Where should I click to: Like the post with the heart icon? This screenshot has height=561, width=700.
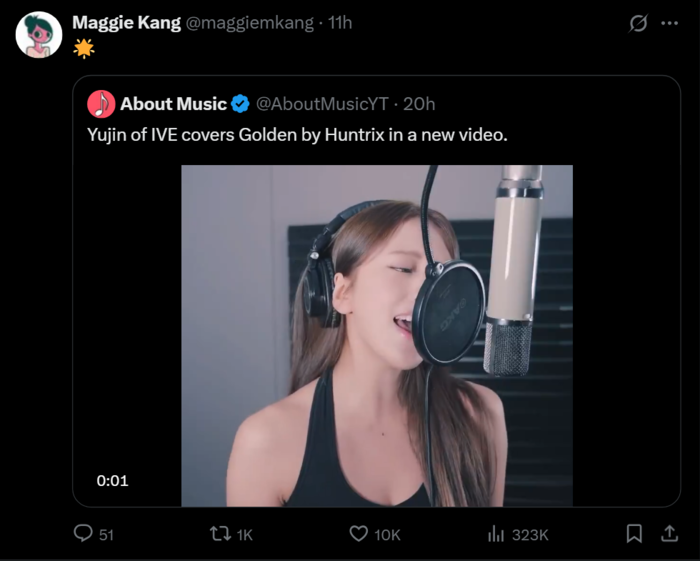pos(358,534)
